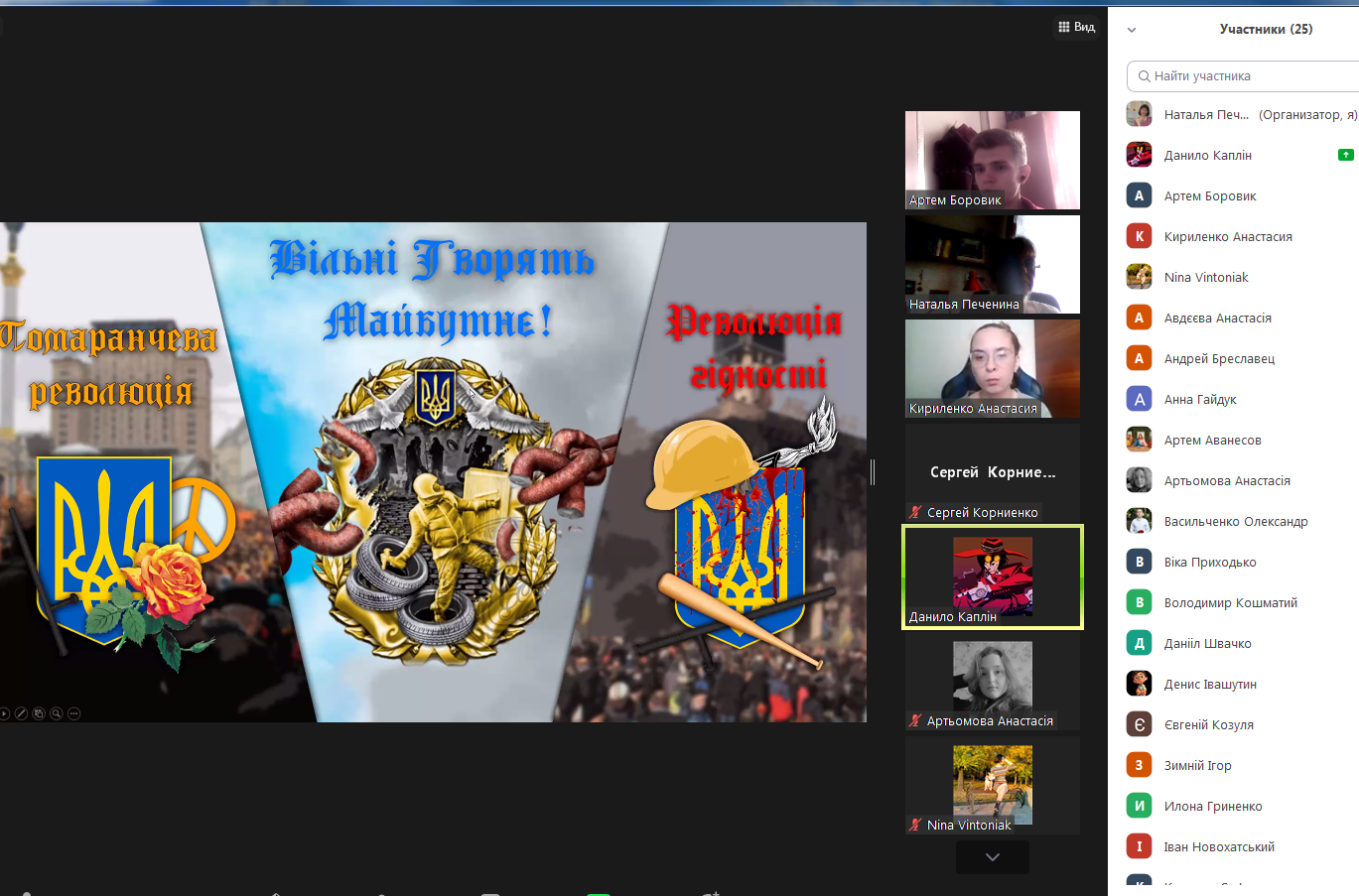This screenshot has height=896, width=1359.
Task: Click the muted mic icon on Артьомова Анастасія tile
Action: point(915,721)
